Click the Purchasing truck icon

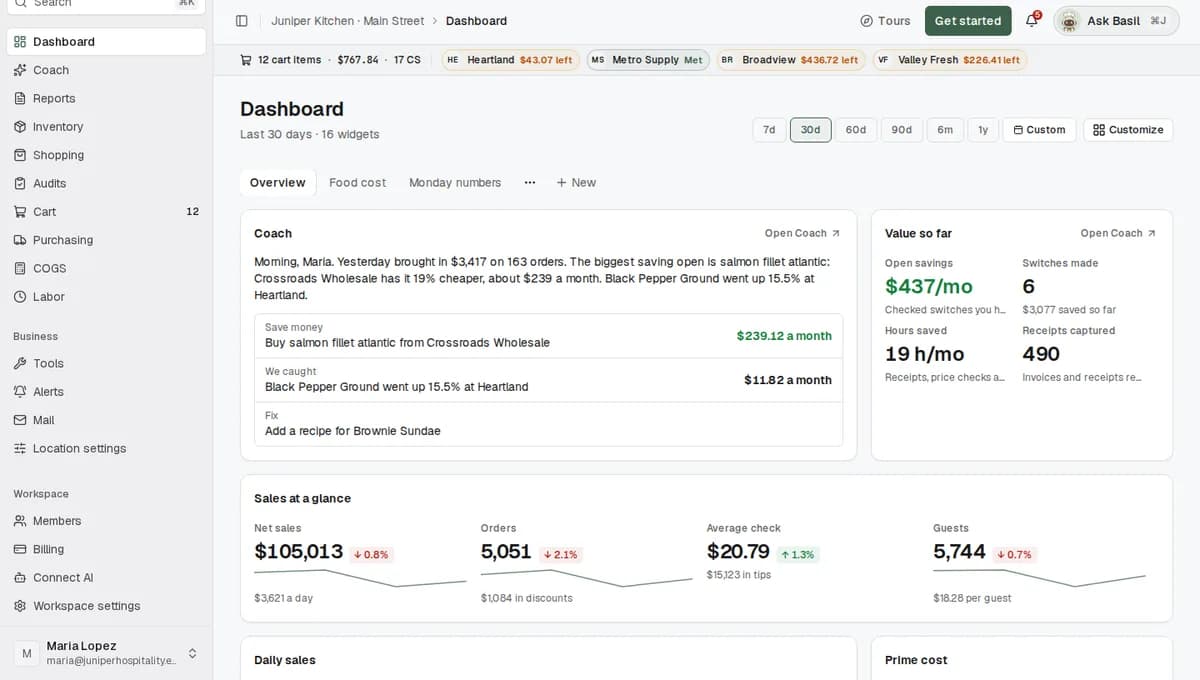20,240
